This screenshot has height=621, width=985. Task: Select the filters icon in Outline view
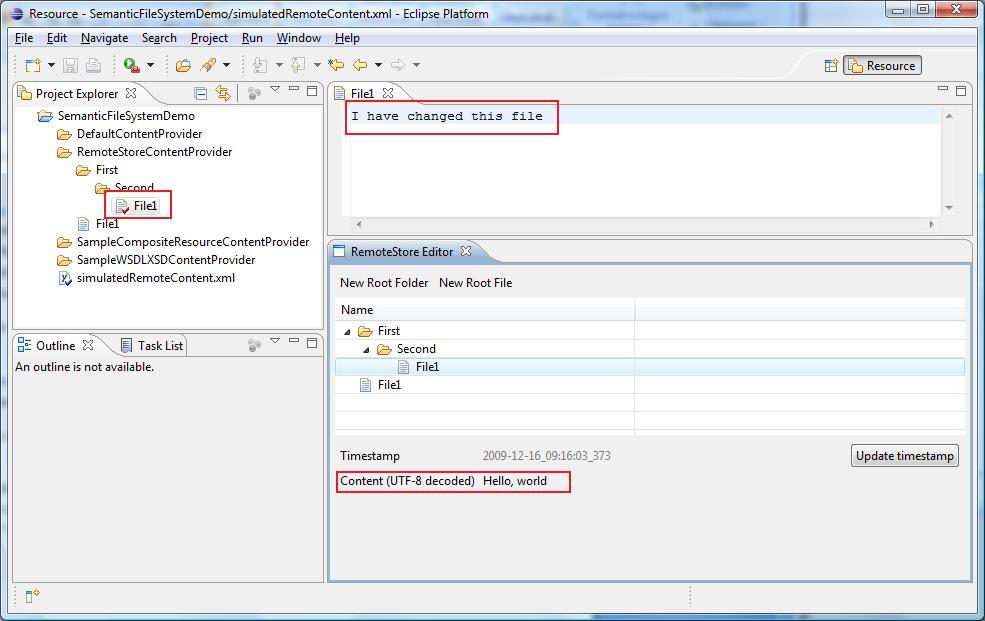(254, 344)
